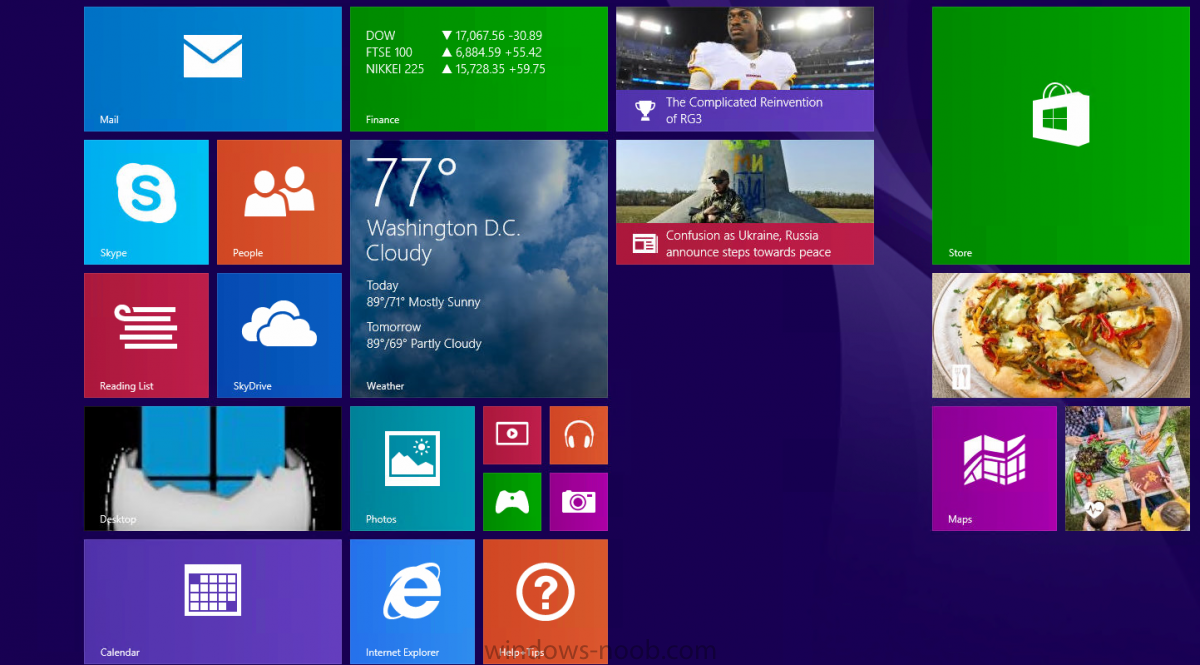The width and height of the screenshot is (1200, 665).
Task: Click Tomorrow's 89°/69° Partly Cloudy forecast
Action: point(424,335)
